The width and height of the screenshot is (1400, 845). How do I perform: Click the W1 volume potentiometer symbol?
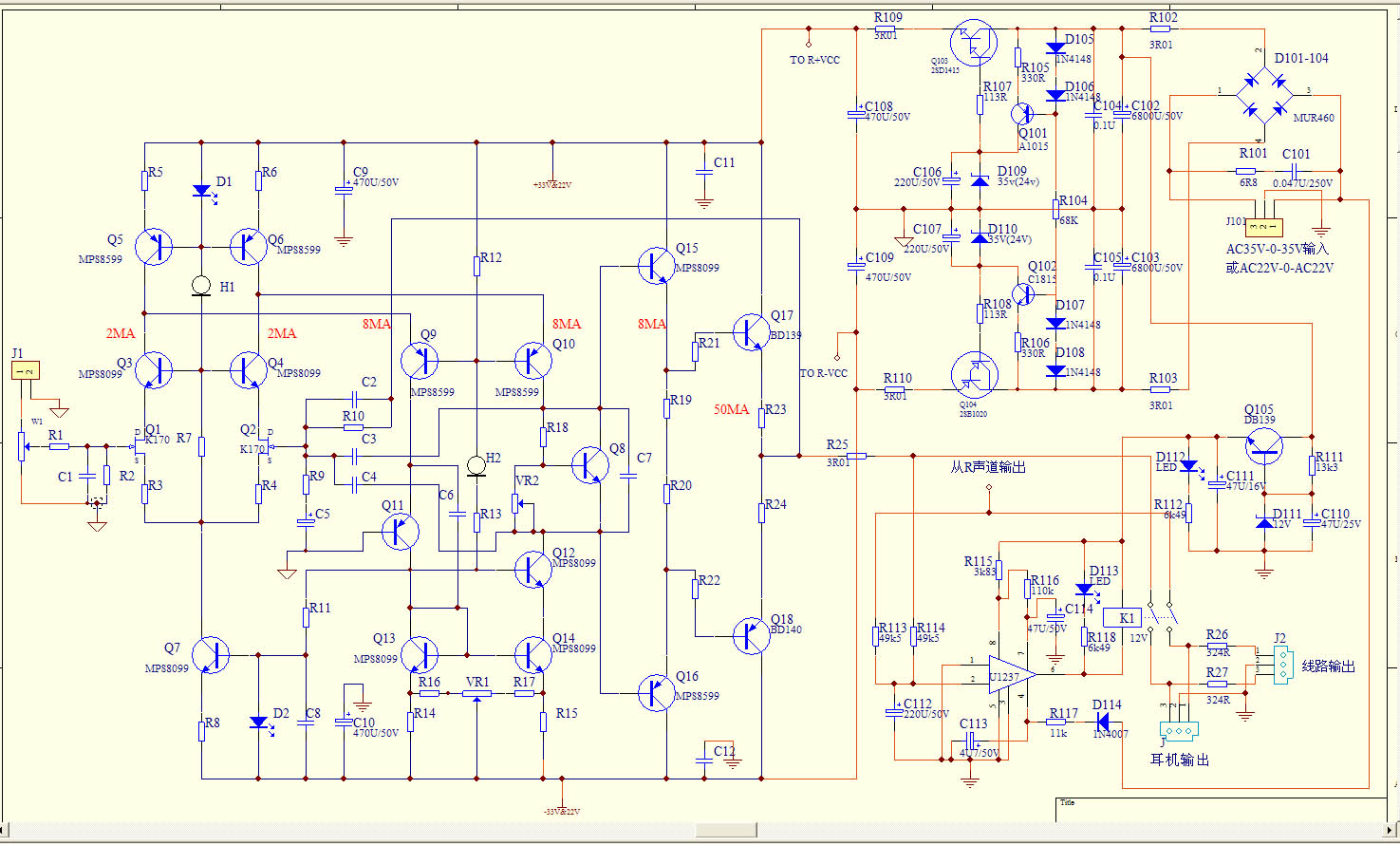(x=21, y=445)
